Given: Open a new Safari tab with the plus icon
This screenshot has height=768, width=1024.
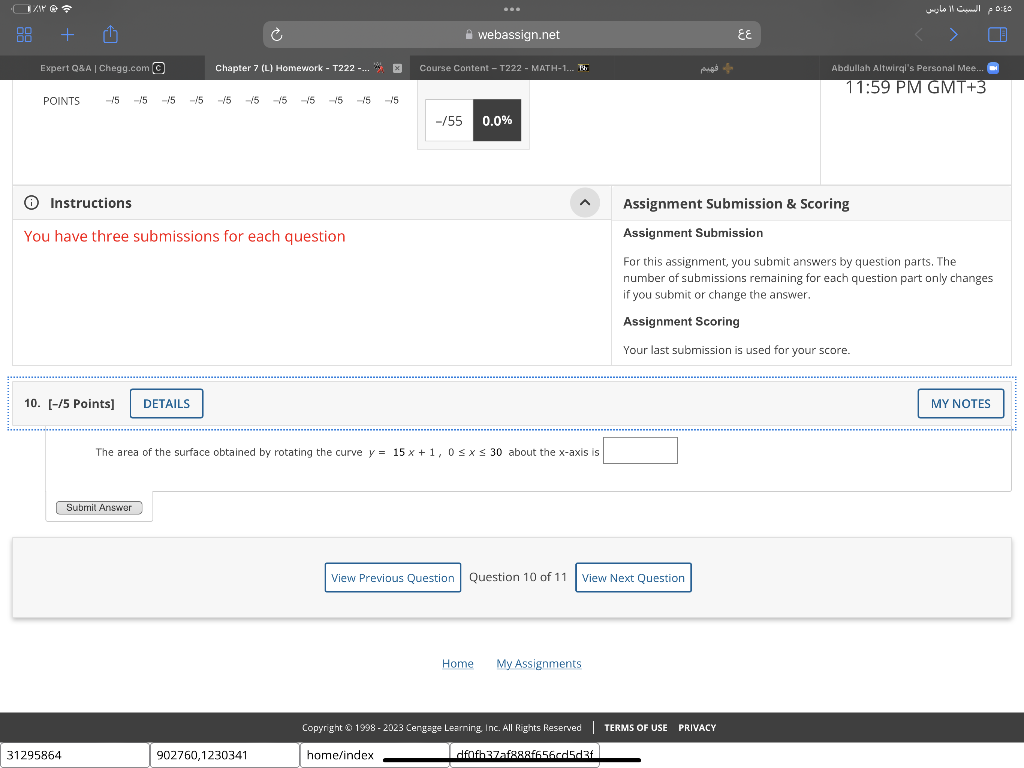Looking at the screenshot, I should (65, 34).
